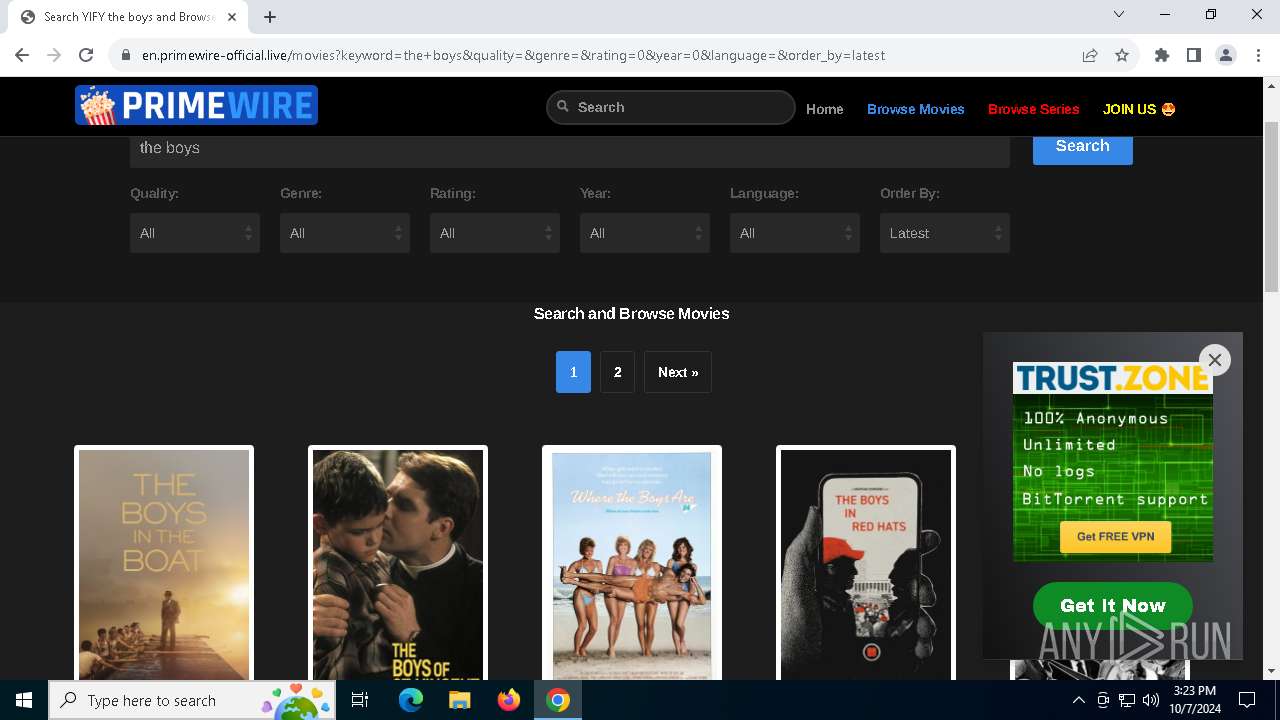The height and width of the screenshot is (720, 1280).
Task: Close the PrimeWire browser tab
Action: (232, 16)
